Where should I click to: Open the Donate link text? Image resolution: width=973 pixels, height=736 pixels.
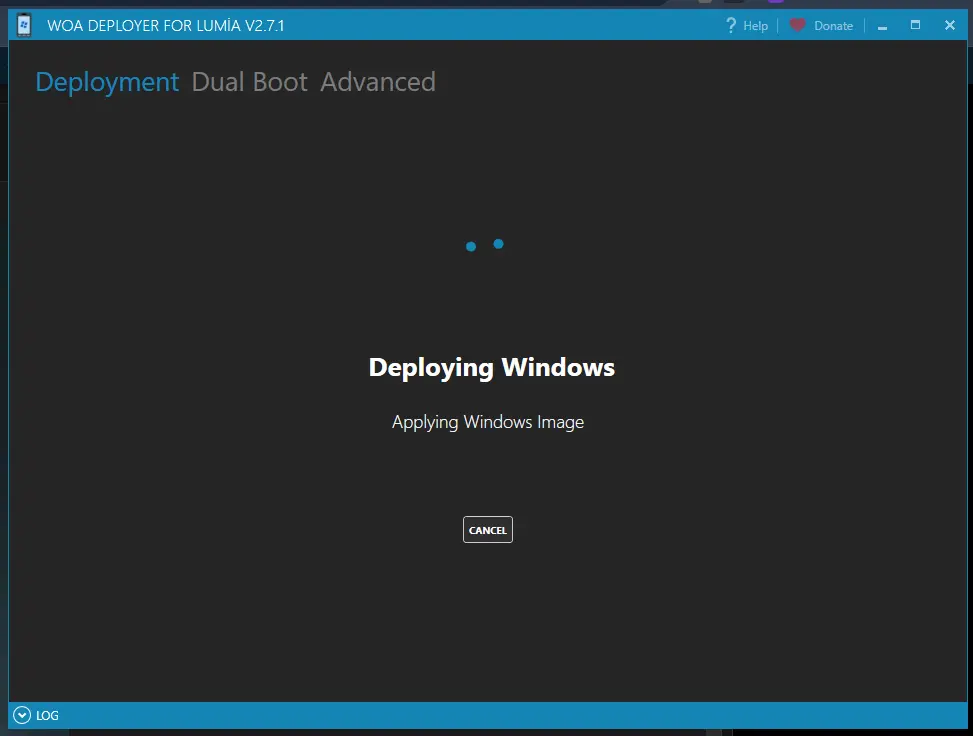(833, 26)
